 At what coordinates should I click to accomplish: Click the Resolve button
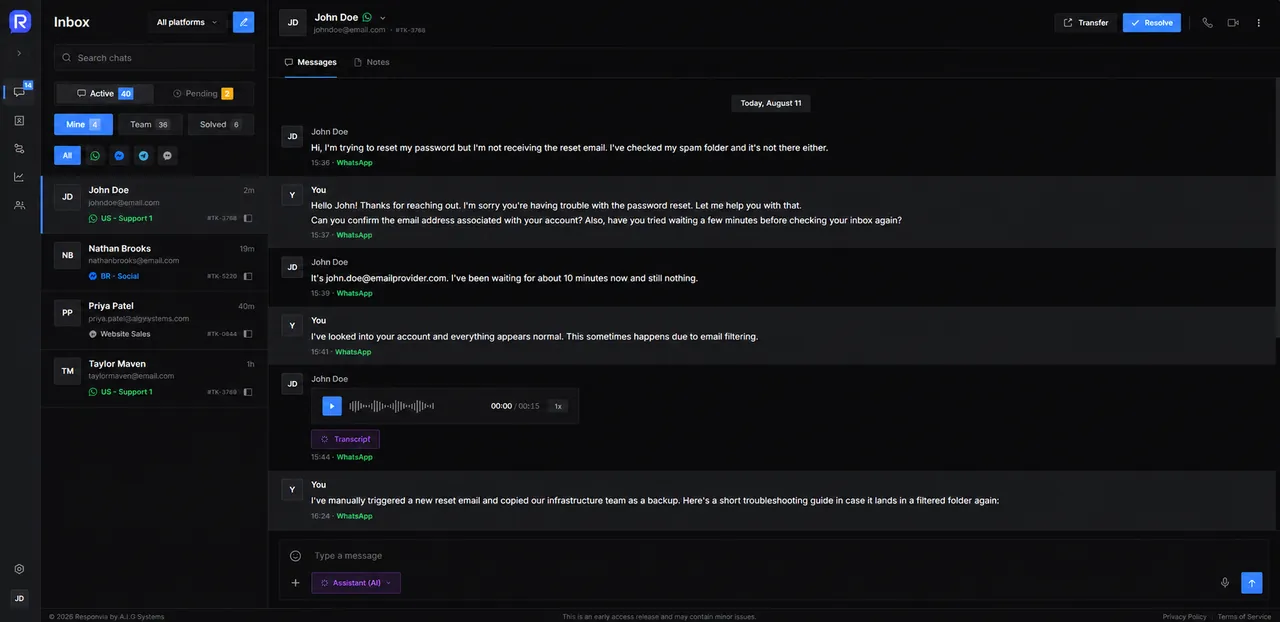[x=1151, y=22]
